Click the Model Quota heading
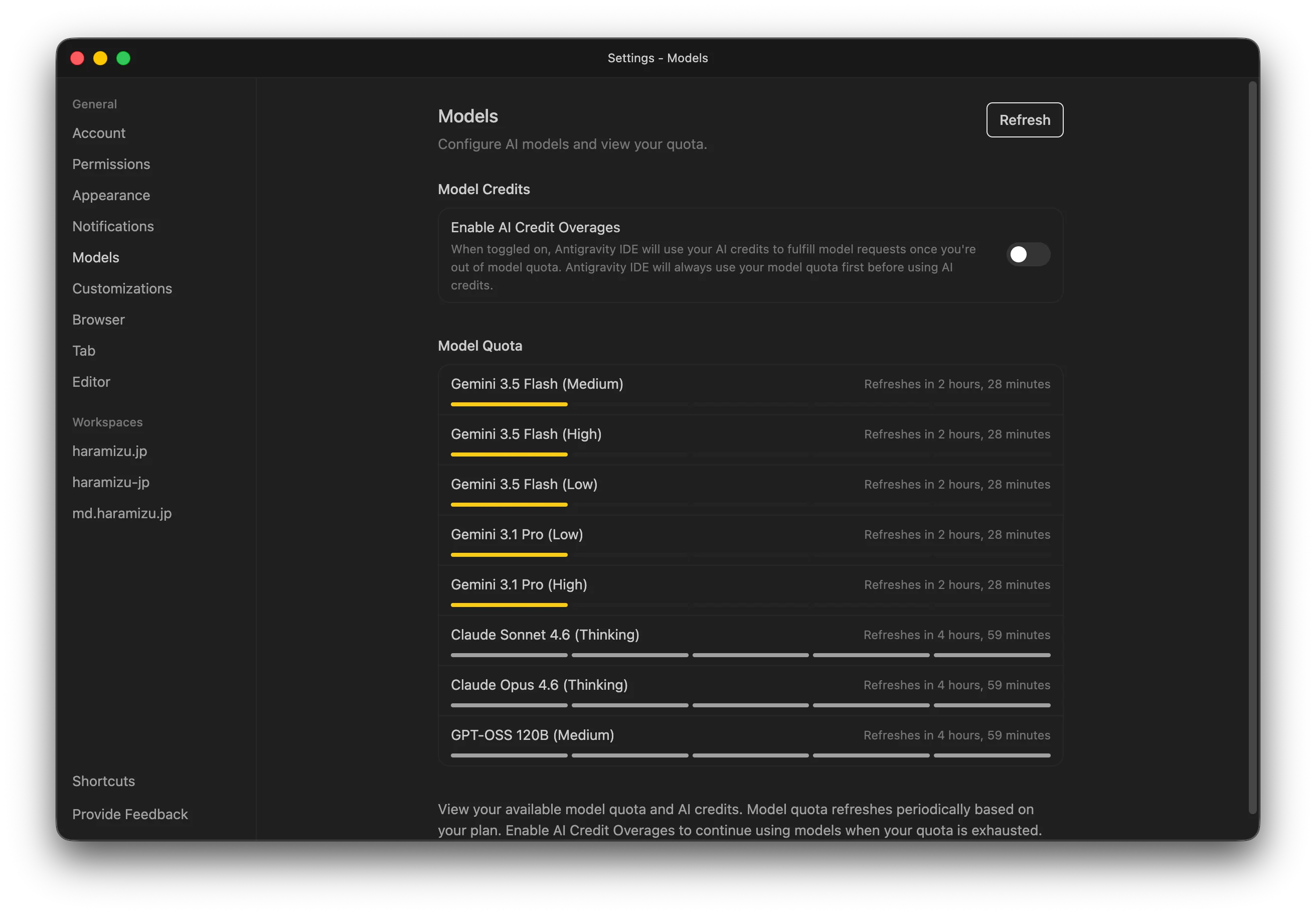This screenshot has height=915, width=1316. [480, 346]
